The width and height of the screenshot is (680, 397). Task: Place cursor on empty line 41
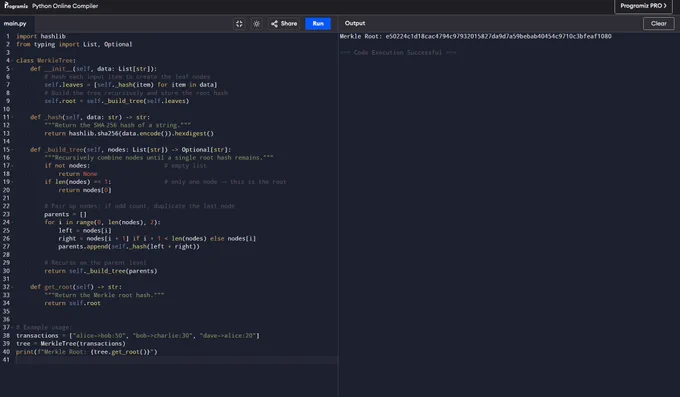click(177, 360)
